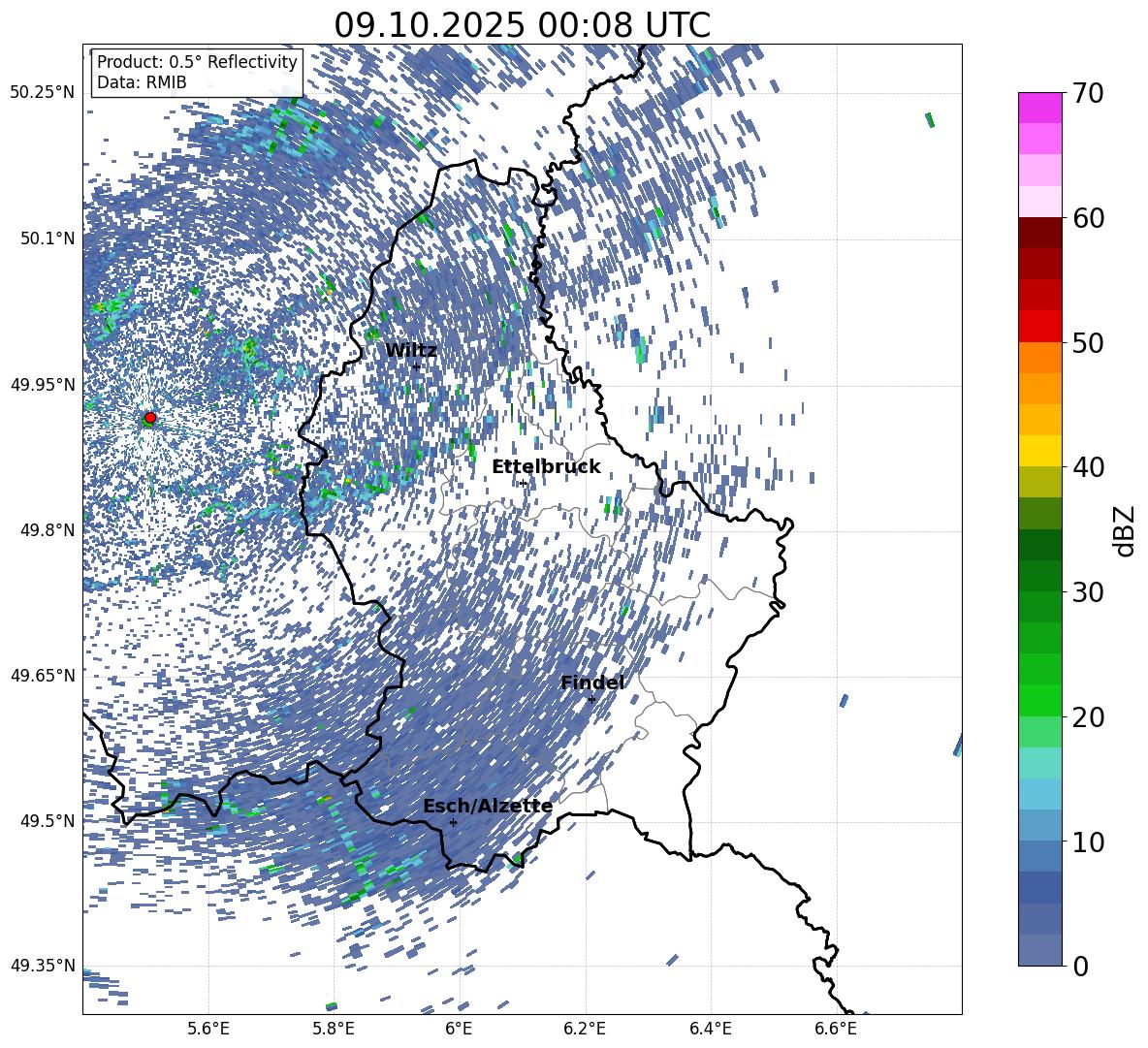Click the Esch/Alzette cross marker

(453, 822)
